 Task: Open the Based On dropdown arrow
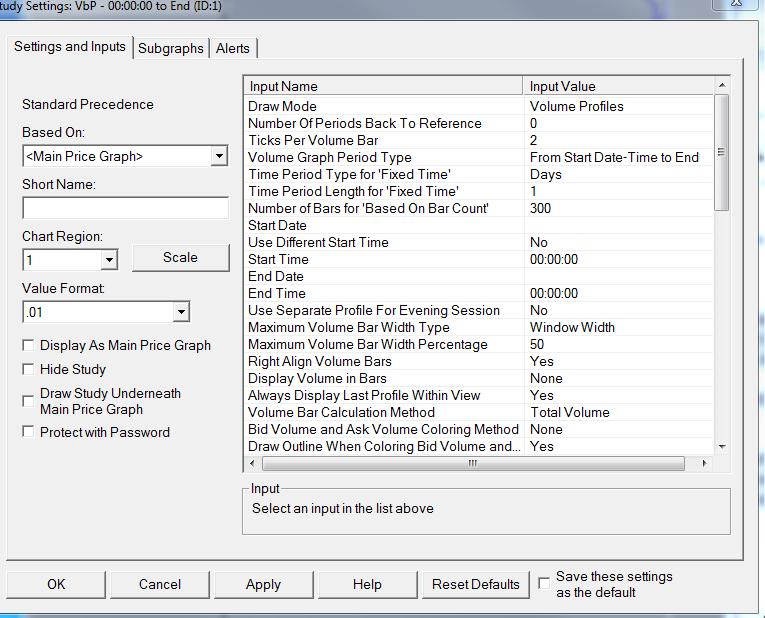(220, 157)
